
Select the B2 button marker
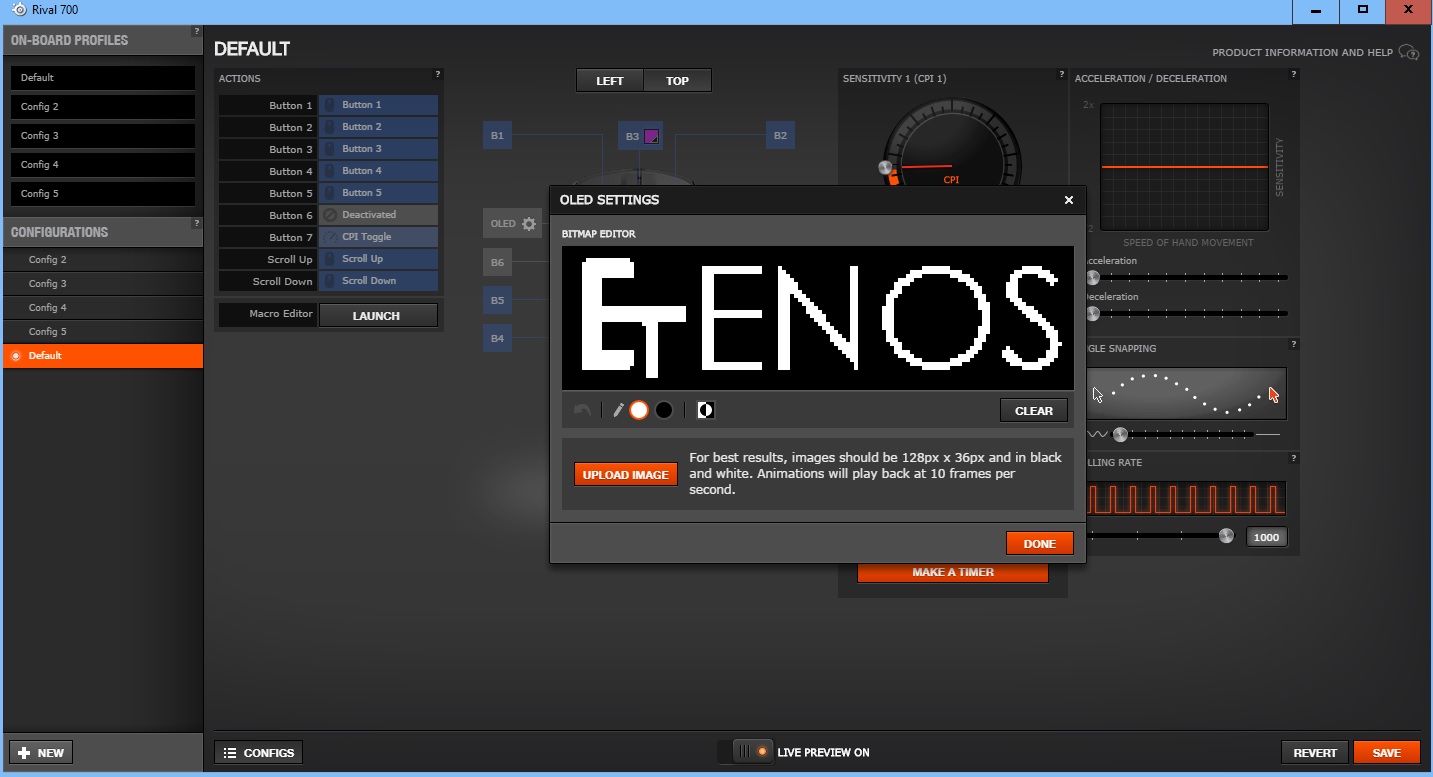(780, 135)
